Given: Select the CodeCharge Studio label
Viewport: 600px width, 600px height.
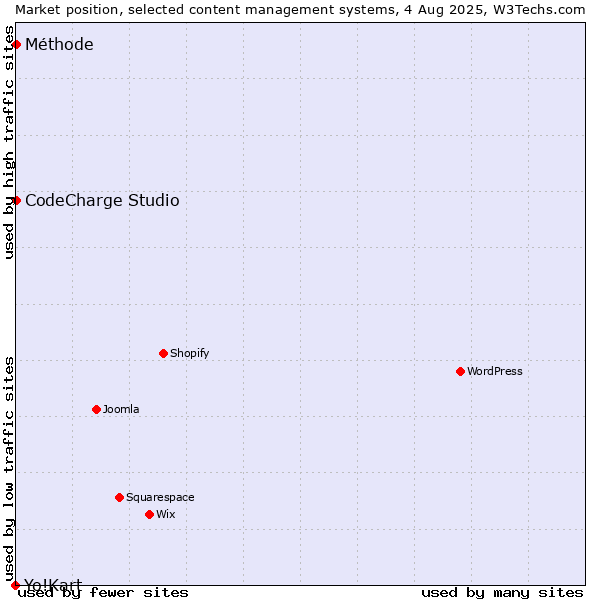Looking at the screenshot, I should pyautogui.click(x=102, y=201).
